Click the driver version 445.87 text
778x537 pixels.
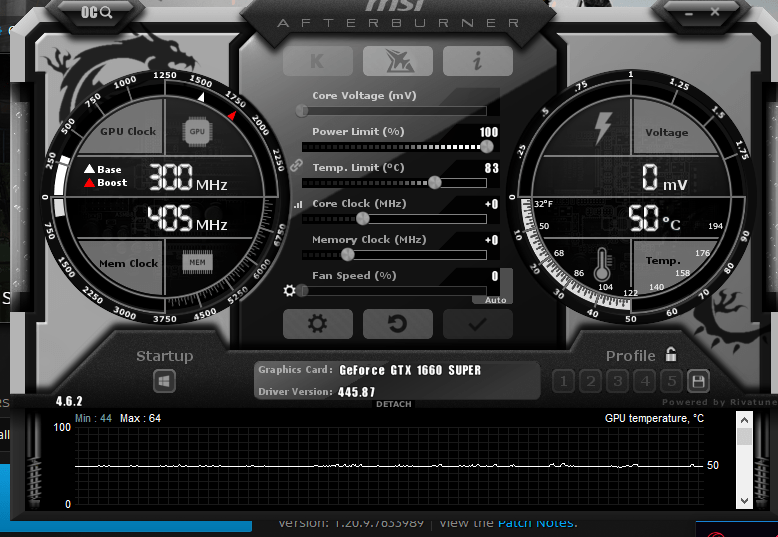point(356,392)
